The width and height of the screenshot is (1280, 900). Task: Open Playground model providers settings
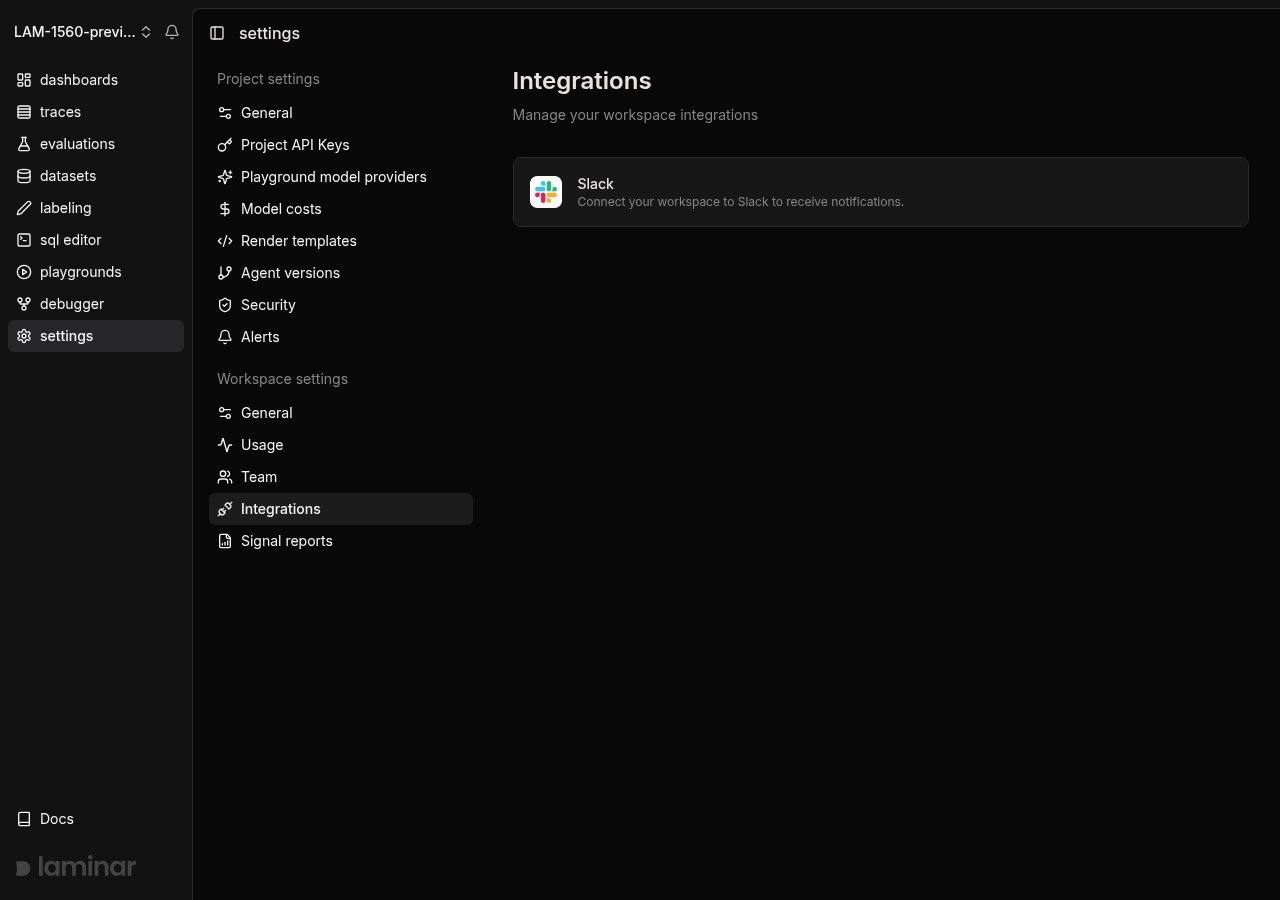[x=341, y=177]
